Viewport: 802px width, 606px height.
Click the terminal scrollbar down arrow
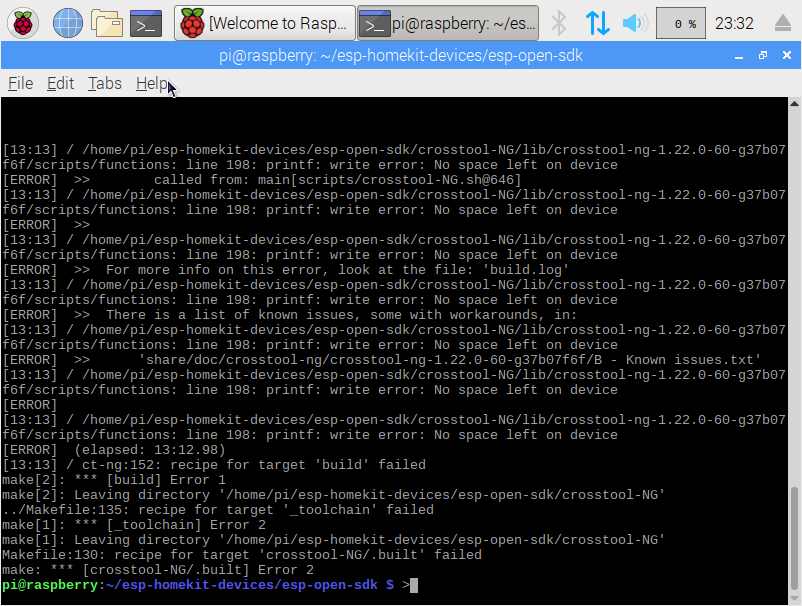point(794,597)
